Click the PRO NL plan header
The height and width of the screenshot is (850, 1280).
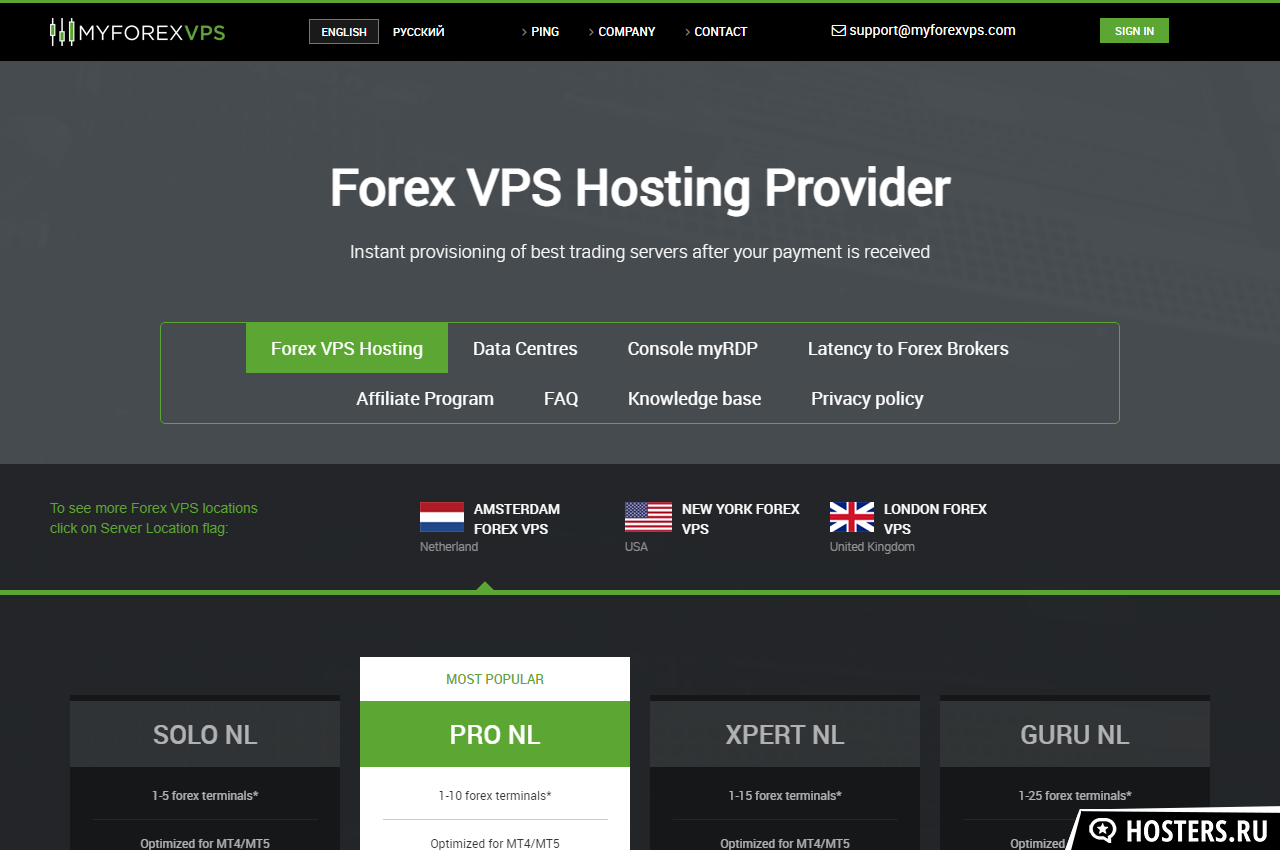495,734
